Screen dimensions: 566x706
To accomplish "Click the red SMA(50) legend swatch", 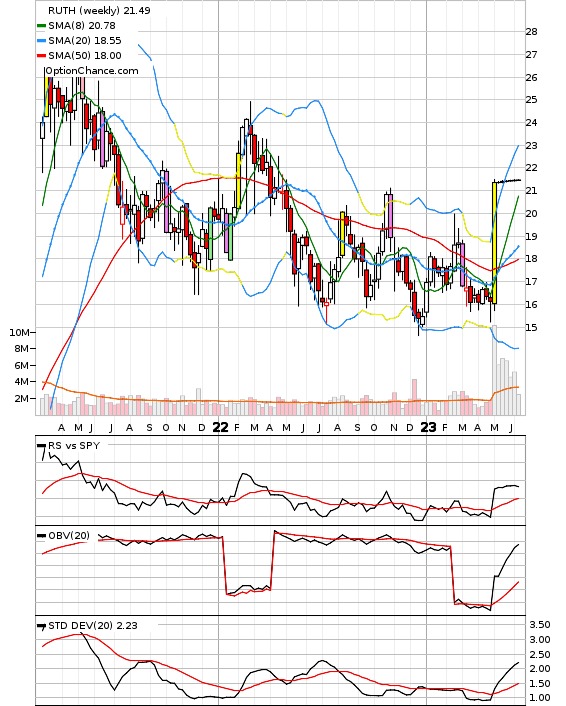I will click(41, 56).
